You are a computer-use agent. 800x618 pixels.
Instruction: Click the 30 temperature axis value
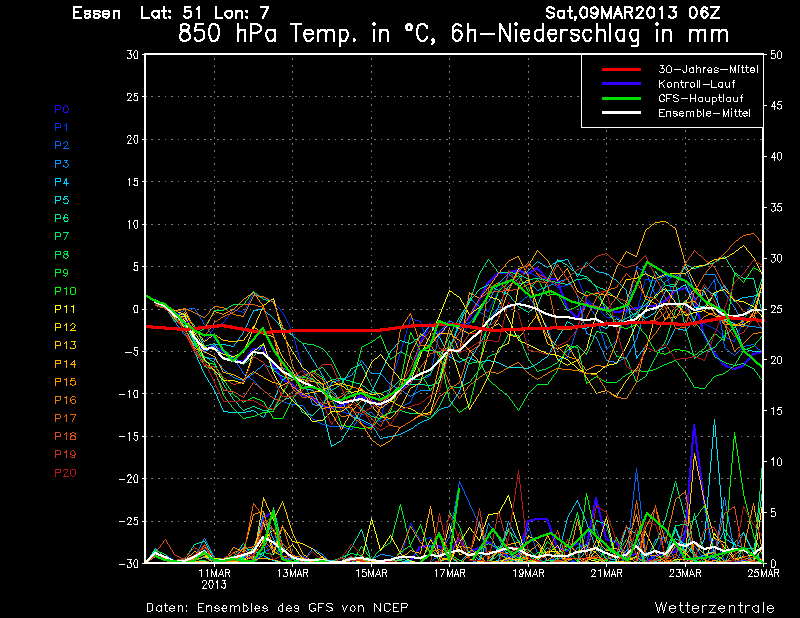click(133, 54)
